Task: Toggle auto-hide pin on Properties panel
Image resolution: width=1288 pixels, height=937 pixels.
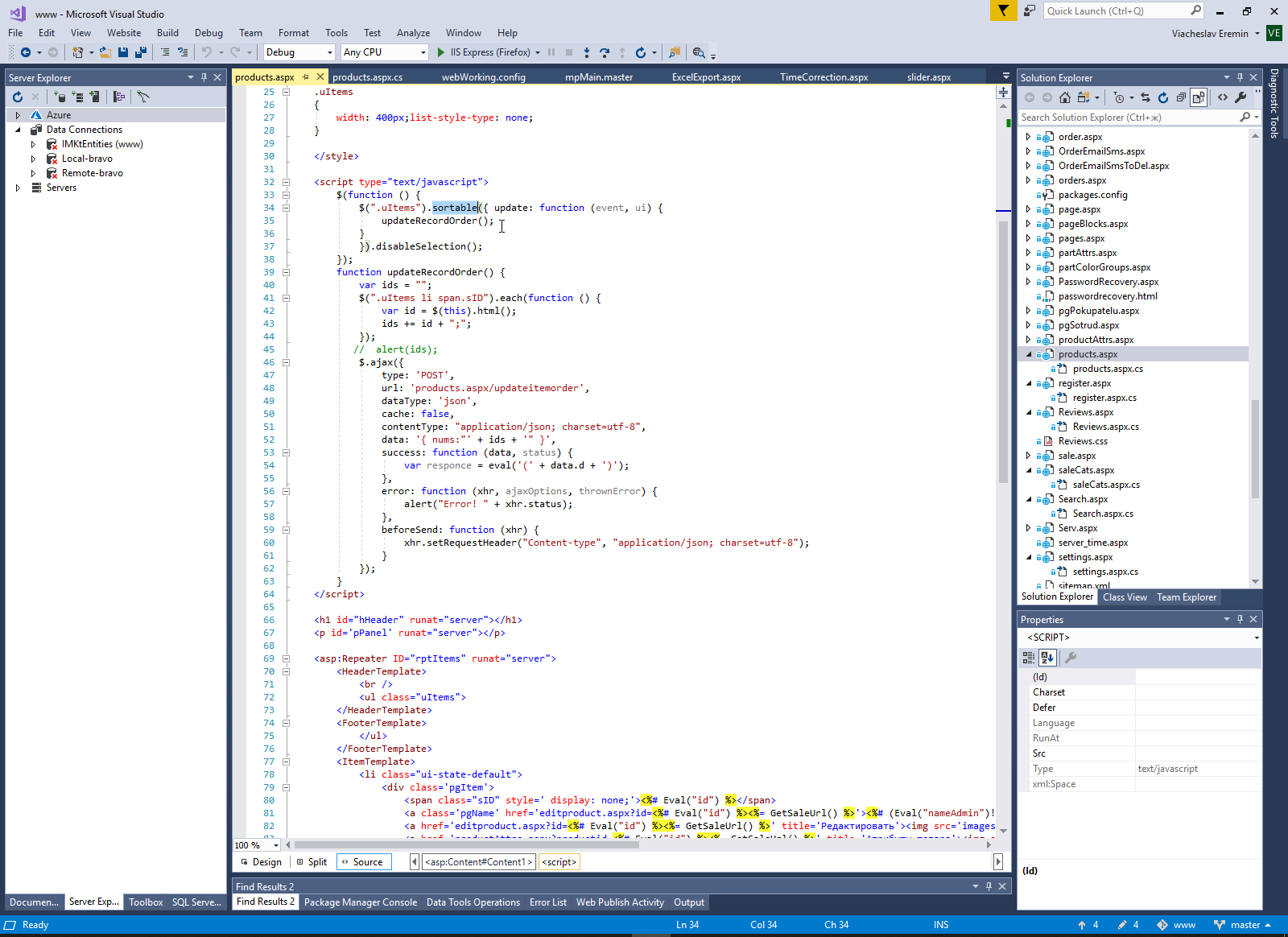Action: point(1240,619)
